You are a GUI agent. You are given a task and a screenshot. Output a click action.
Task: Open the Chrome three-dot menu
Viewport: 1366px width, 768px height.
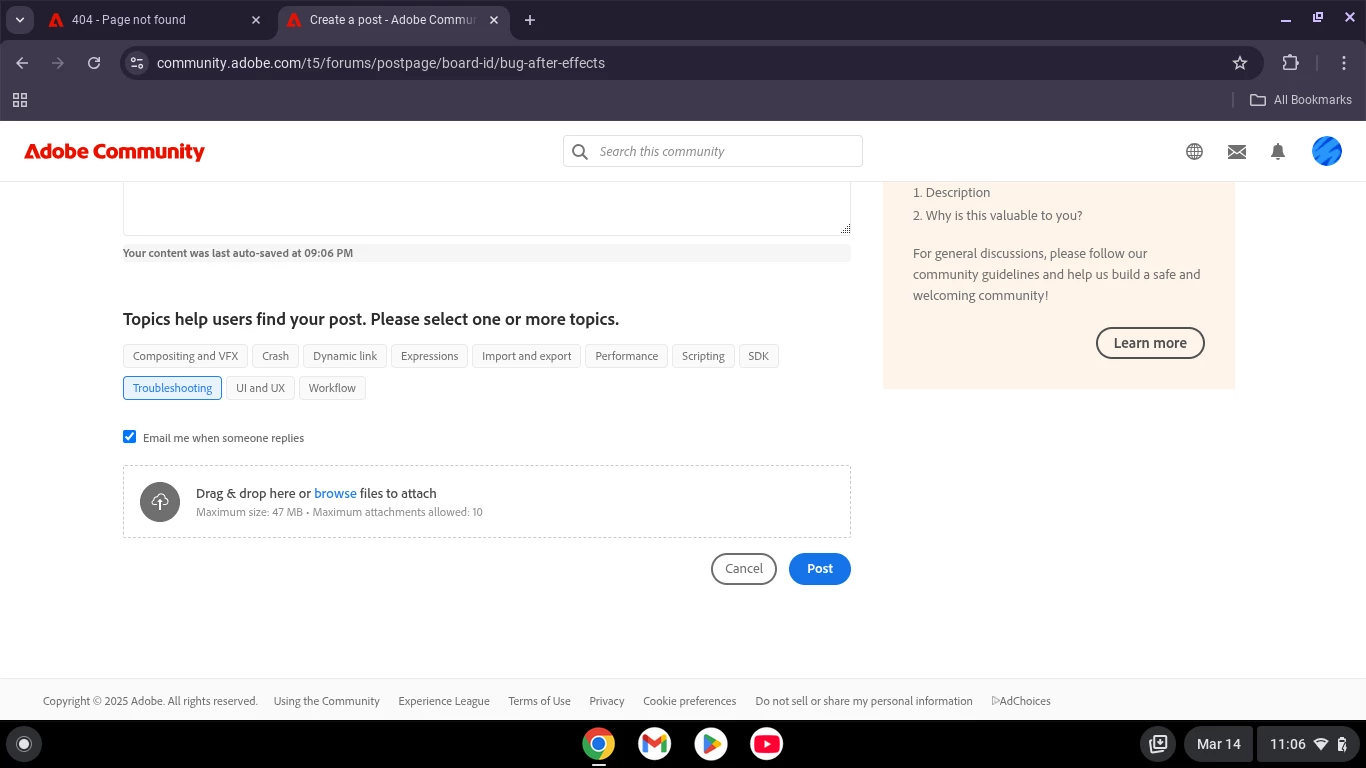1344,63
